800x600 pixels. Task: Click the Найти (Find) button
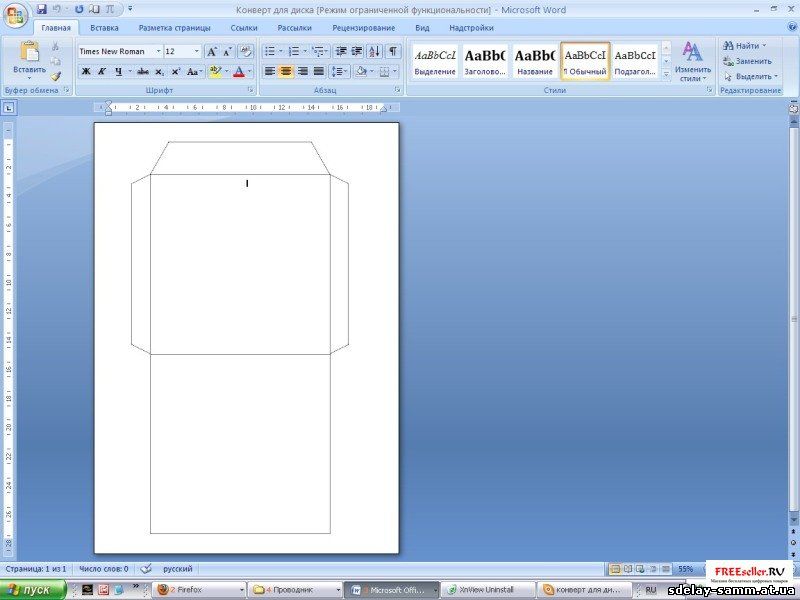pos(745,46)
